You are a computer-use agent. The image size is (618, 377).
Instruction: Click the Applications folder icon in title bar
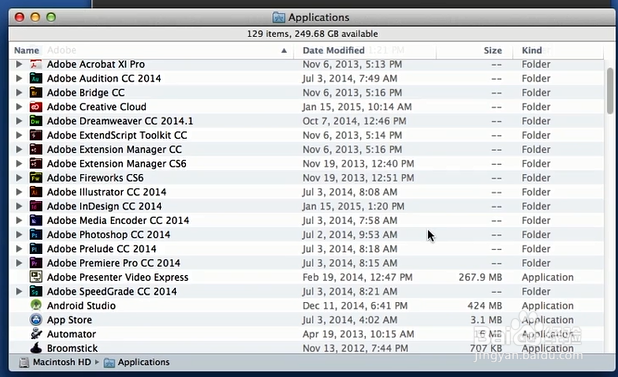pos(279,17)
